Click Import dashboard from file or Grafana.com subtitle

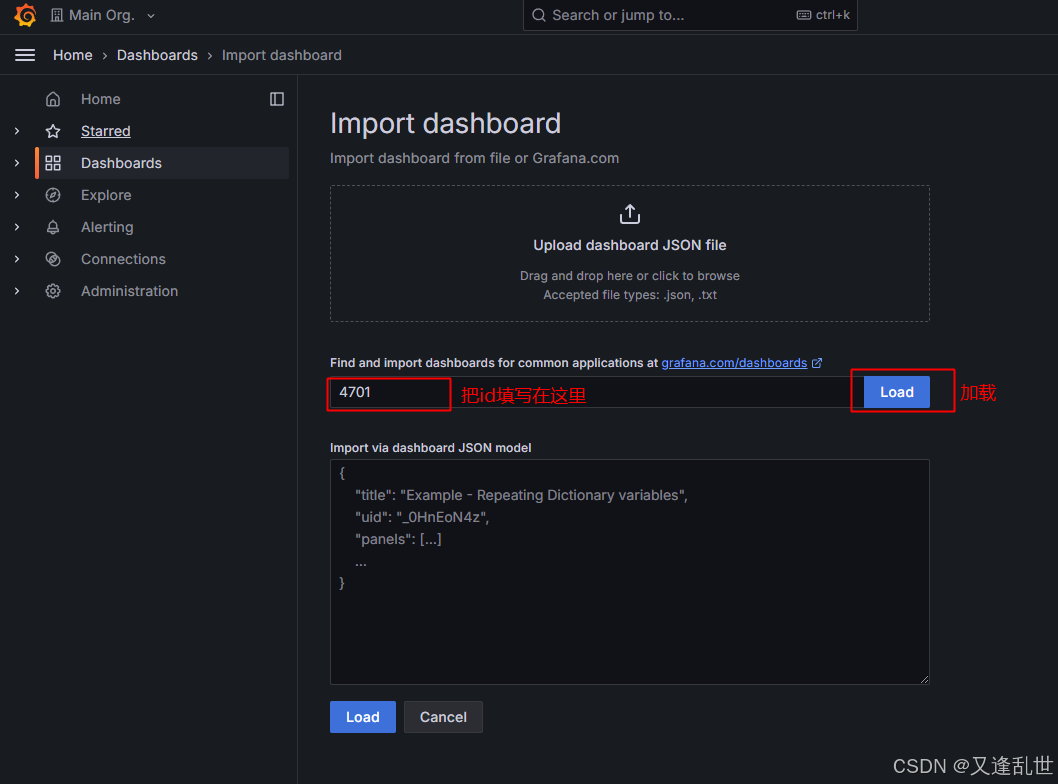click(x=474, y=159)
